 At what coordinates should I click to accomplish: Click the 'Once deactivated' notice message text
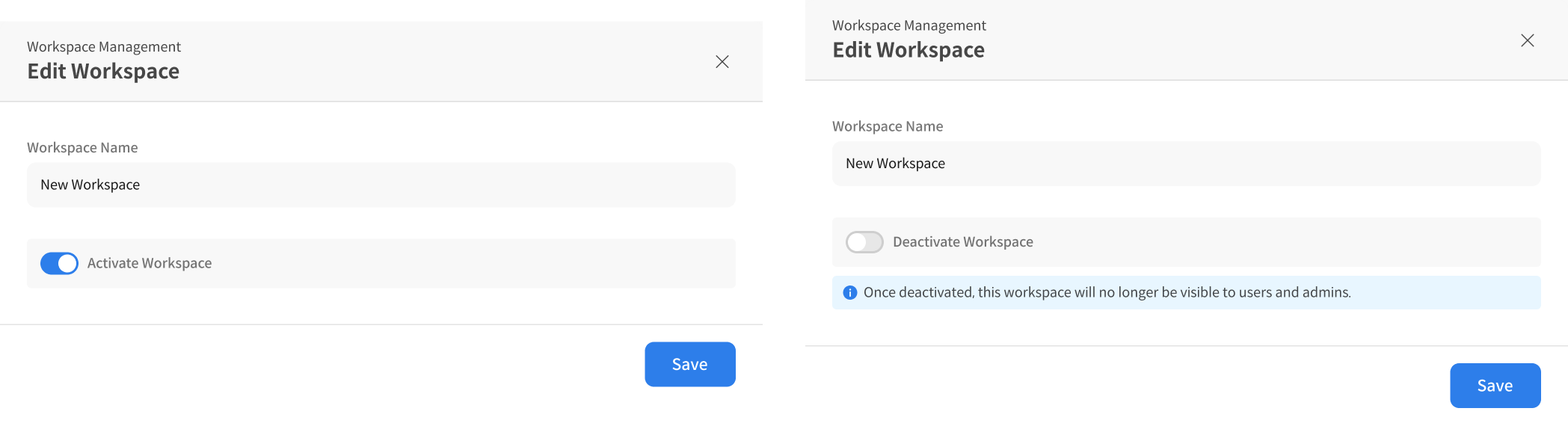point(1107,292)
